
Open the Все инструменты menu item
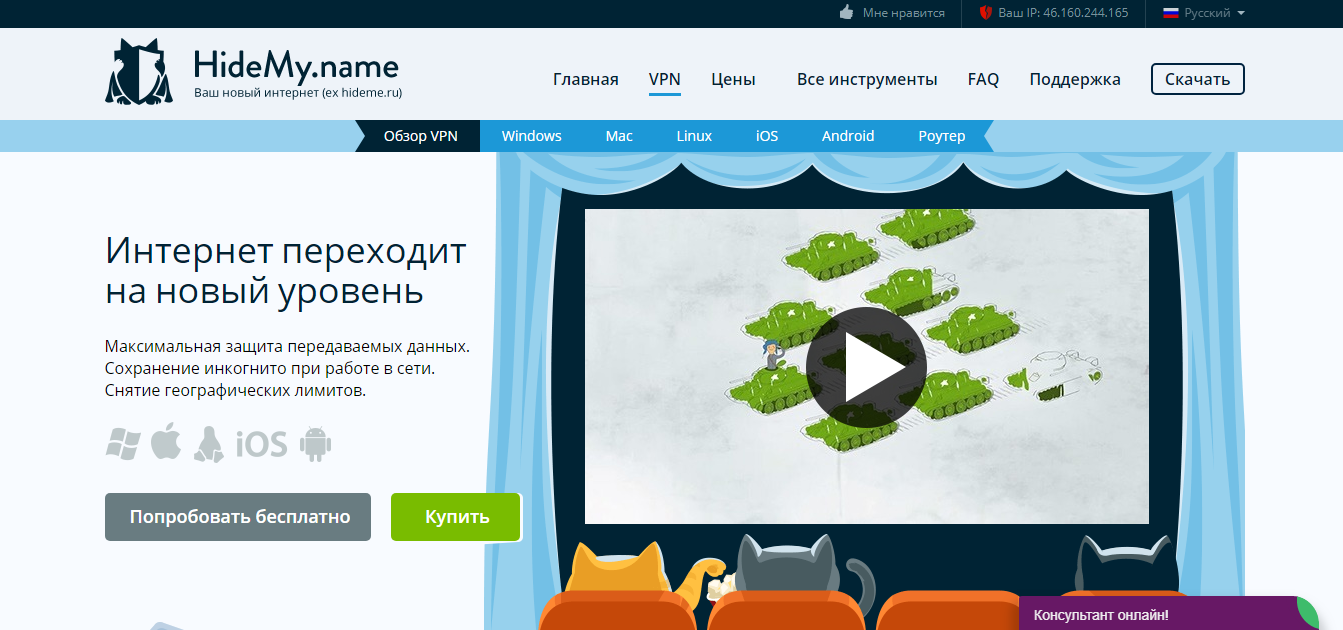coord(867,79)
